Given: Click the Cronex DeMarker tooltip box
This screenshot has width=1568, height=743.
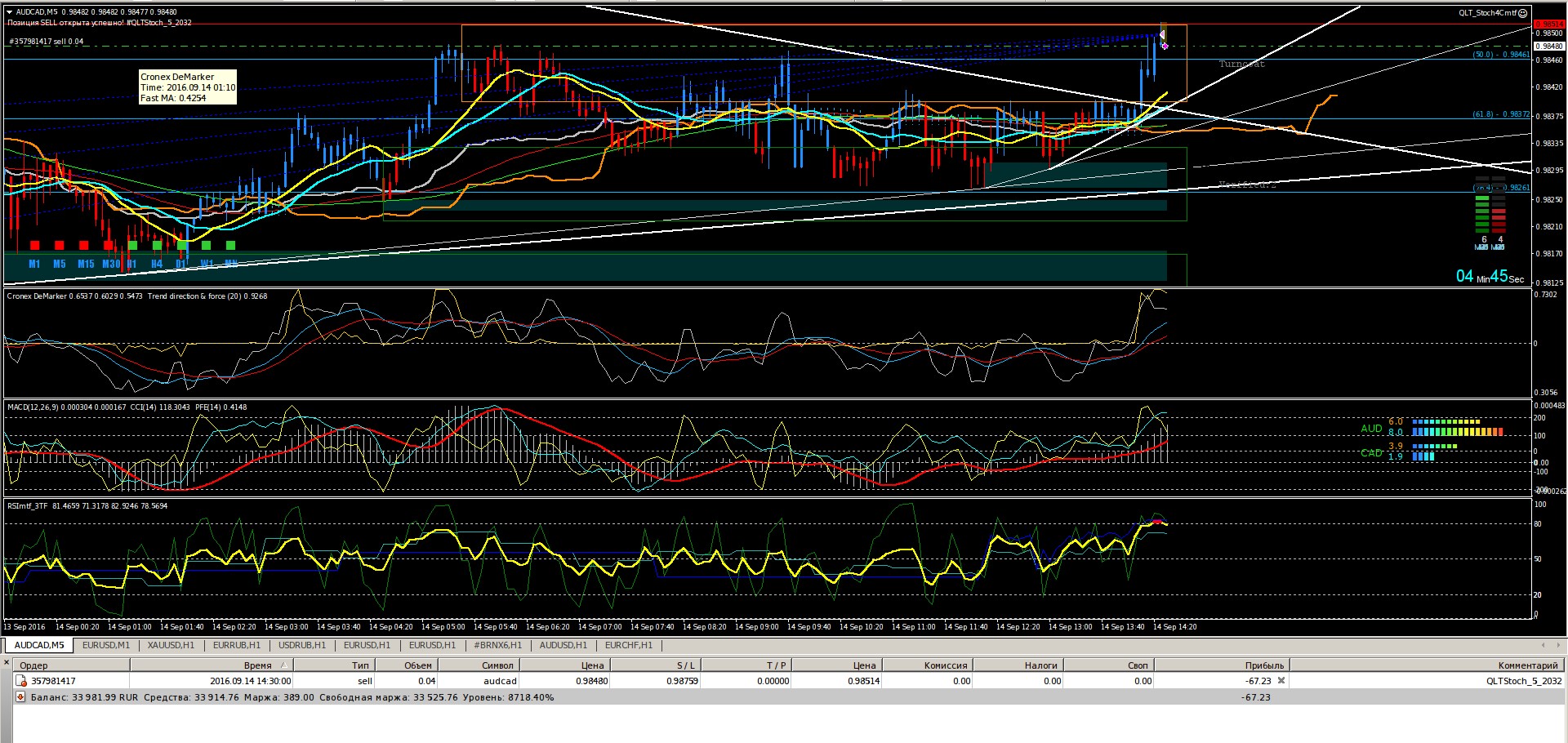Looking at the screenshot, I should pyautogui.click(x=188, y=87).
